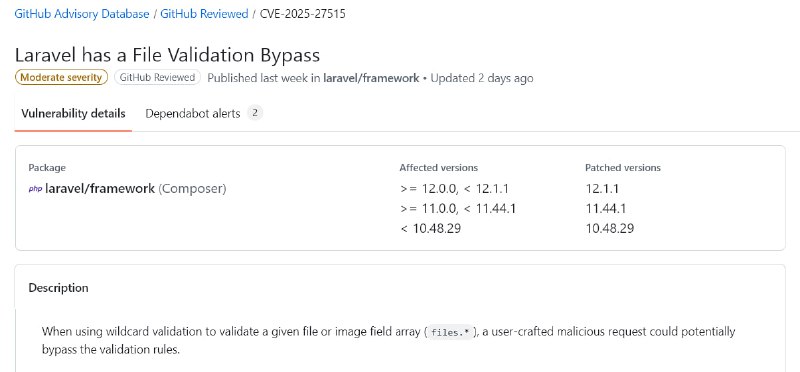This screenshot has width=800, height=372.
Task: Click the advisory title Laravel has a File Validation Bypass
Action: click(167, 54)
